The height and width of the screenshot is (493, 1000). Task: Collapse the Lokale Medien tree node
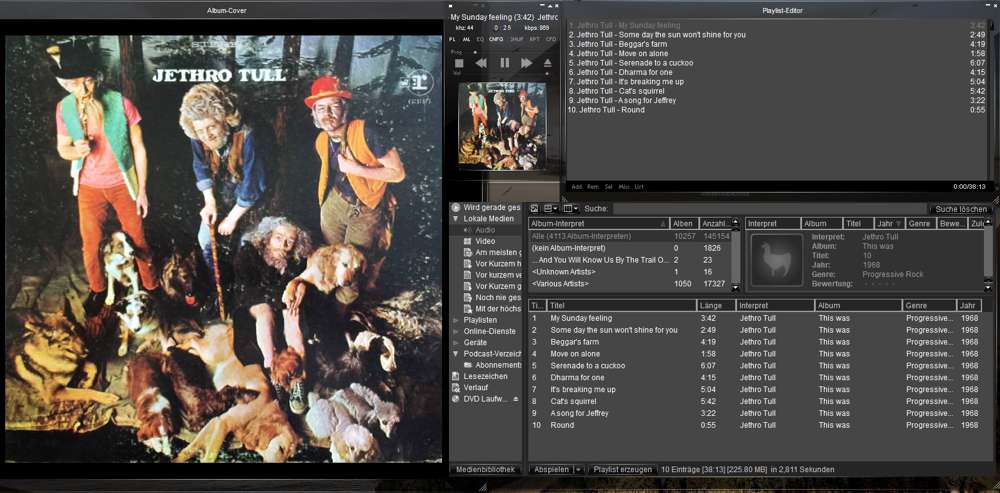tap(456, 218)
